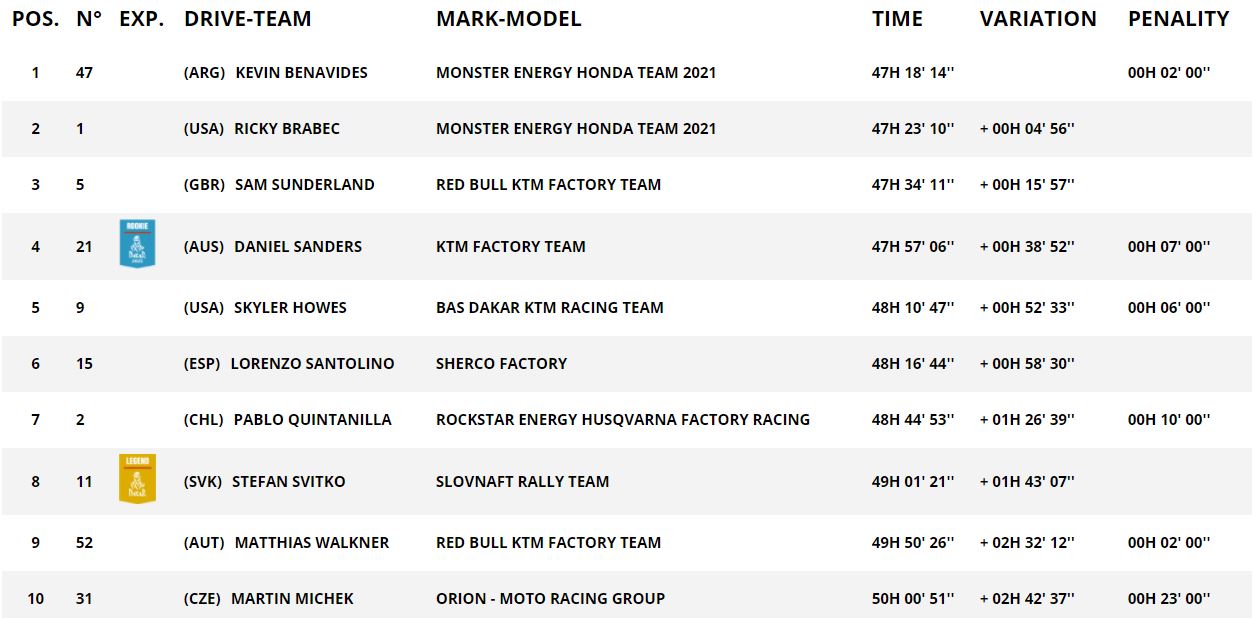Viewport: 1253px width, 618px height.
Task: Click the Sherco Factory team name
Action: 501,364
